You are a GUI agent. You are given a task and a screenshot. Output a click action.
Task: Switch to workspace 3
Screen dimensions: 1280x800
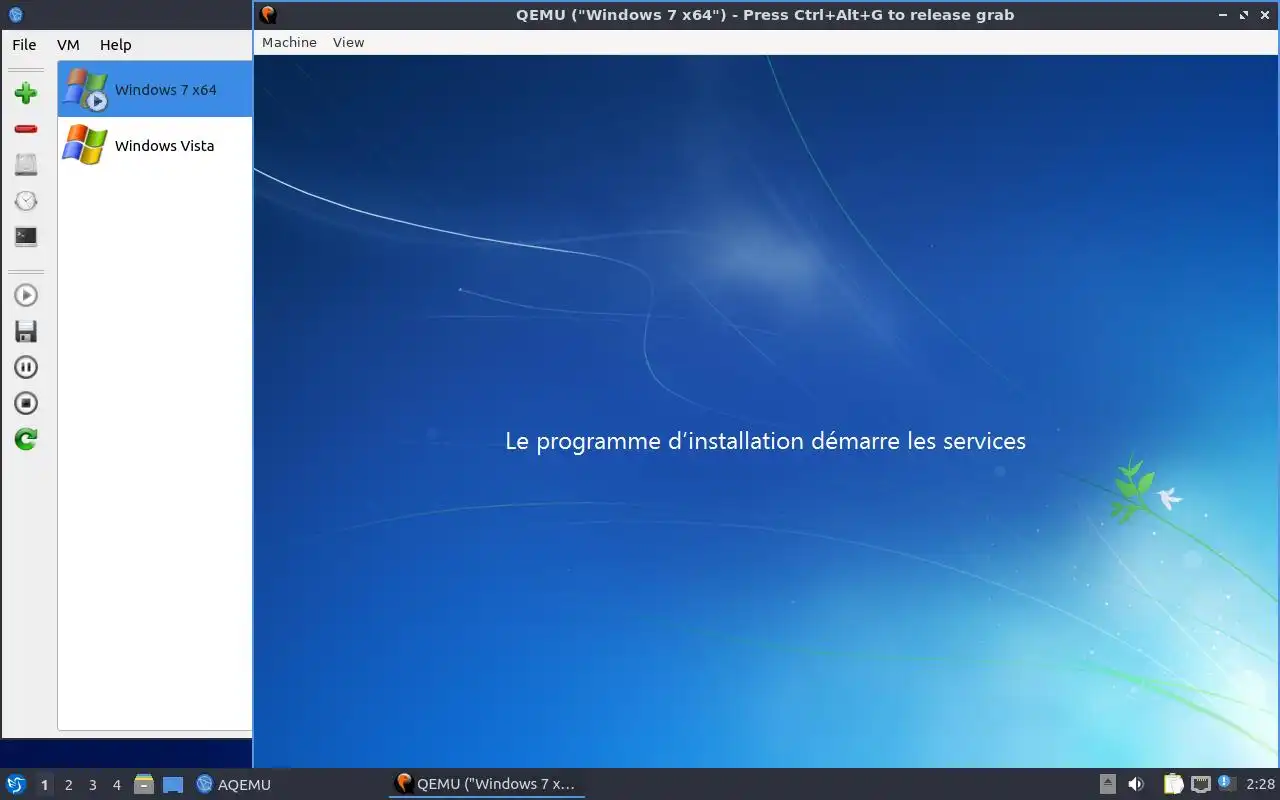click(92, 785)
